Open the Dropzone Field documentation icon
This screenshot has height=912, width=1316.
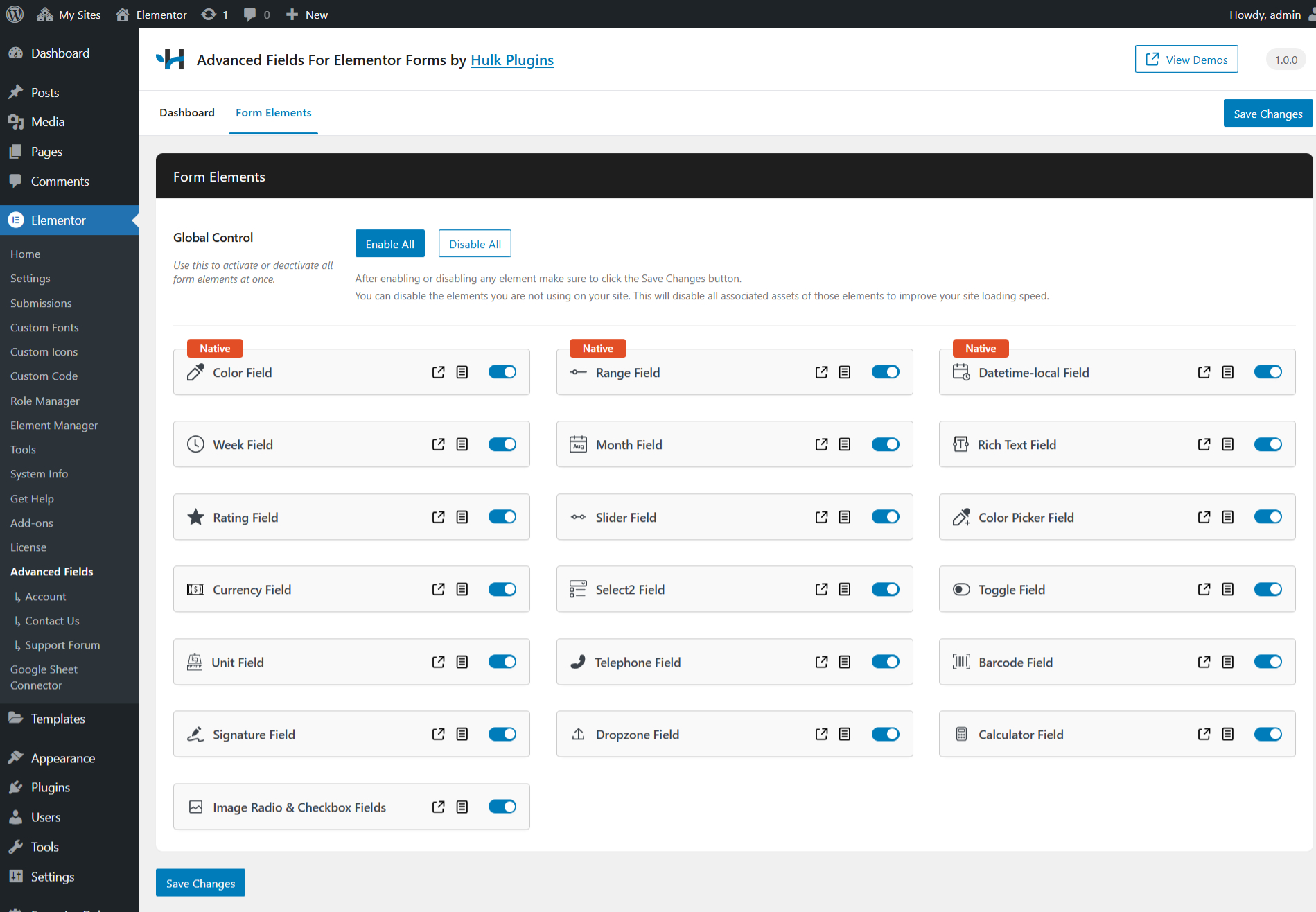tap(845, 734)
